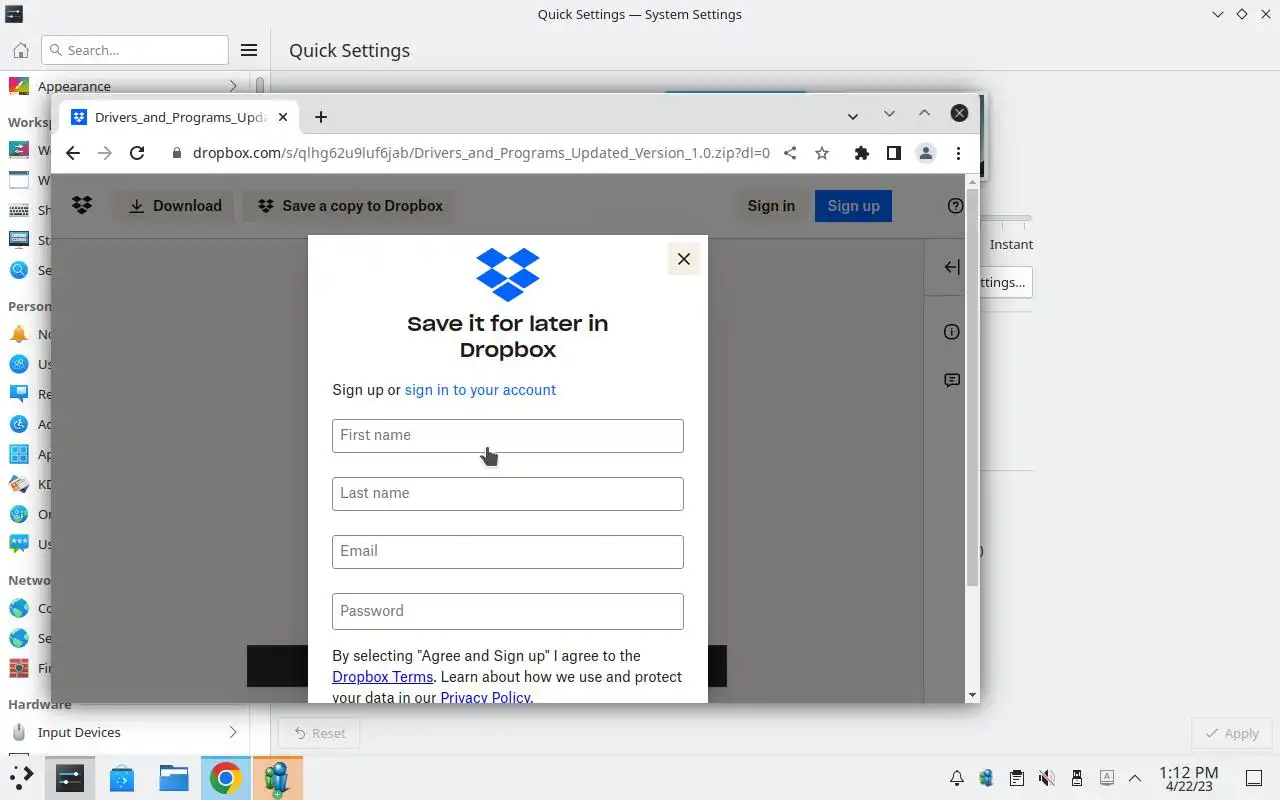Reload the Dropbox page

[x=137, y=153]
